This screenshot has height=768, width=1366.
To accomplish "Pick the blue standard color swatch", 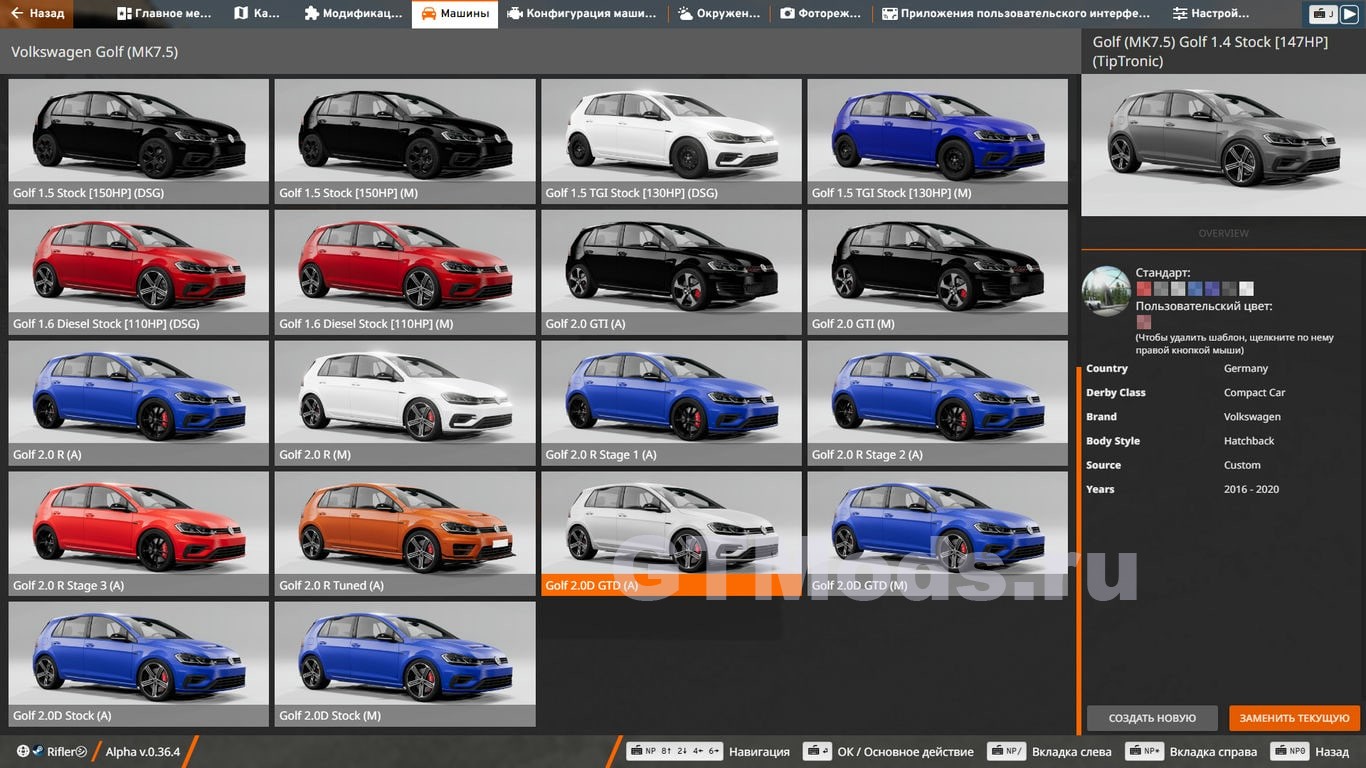I will (1195, 289).
